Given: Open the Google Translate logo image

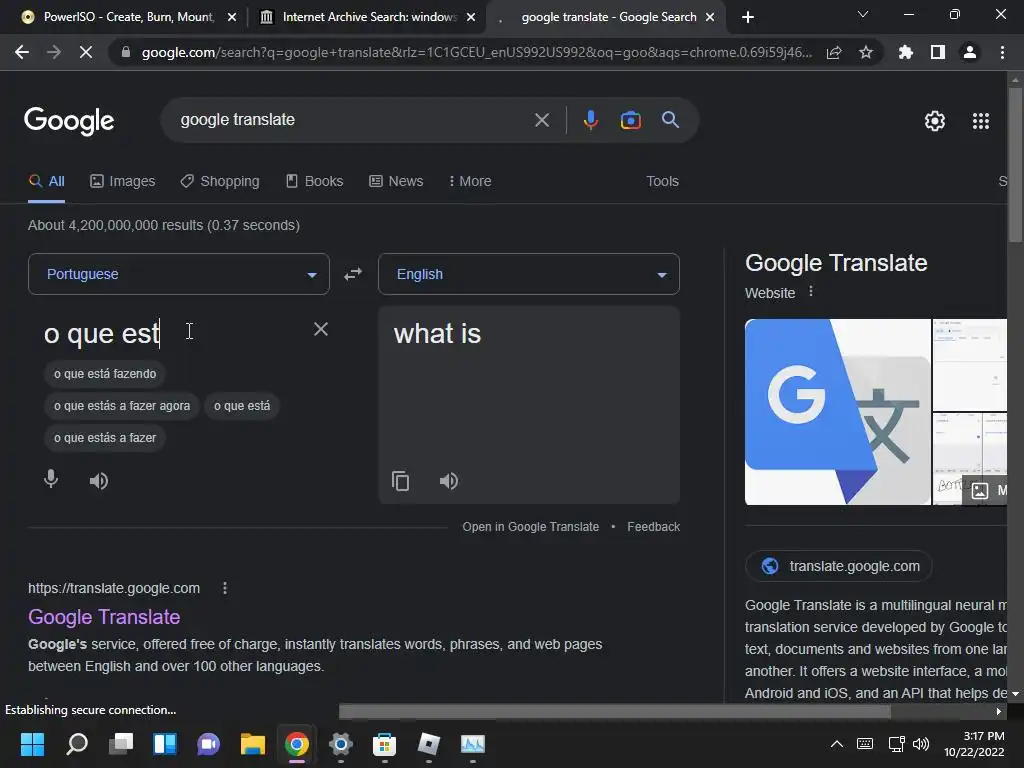Looking at the screenshot, I should (837, 411).
